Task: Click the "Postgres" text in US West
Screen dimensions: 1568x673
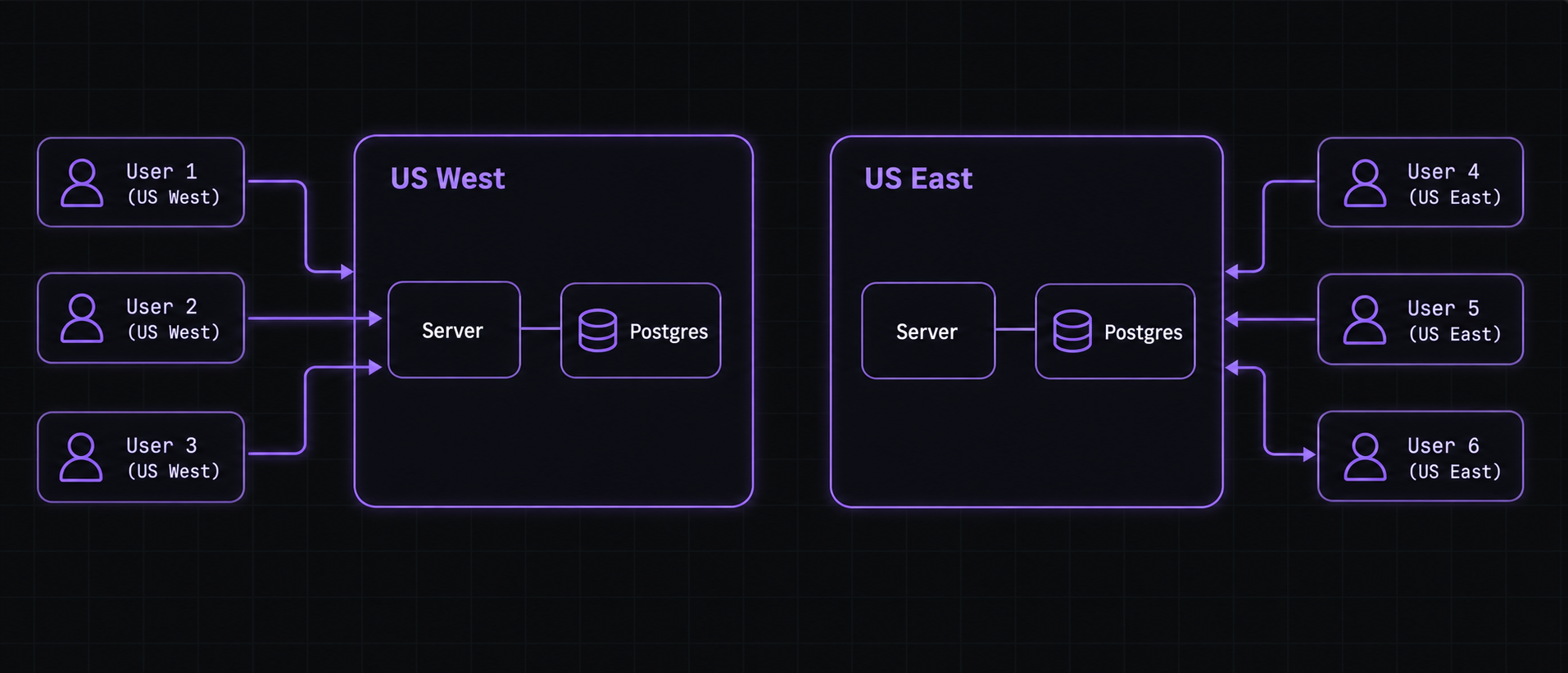Action: click(668, 332)
